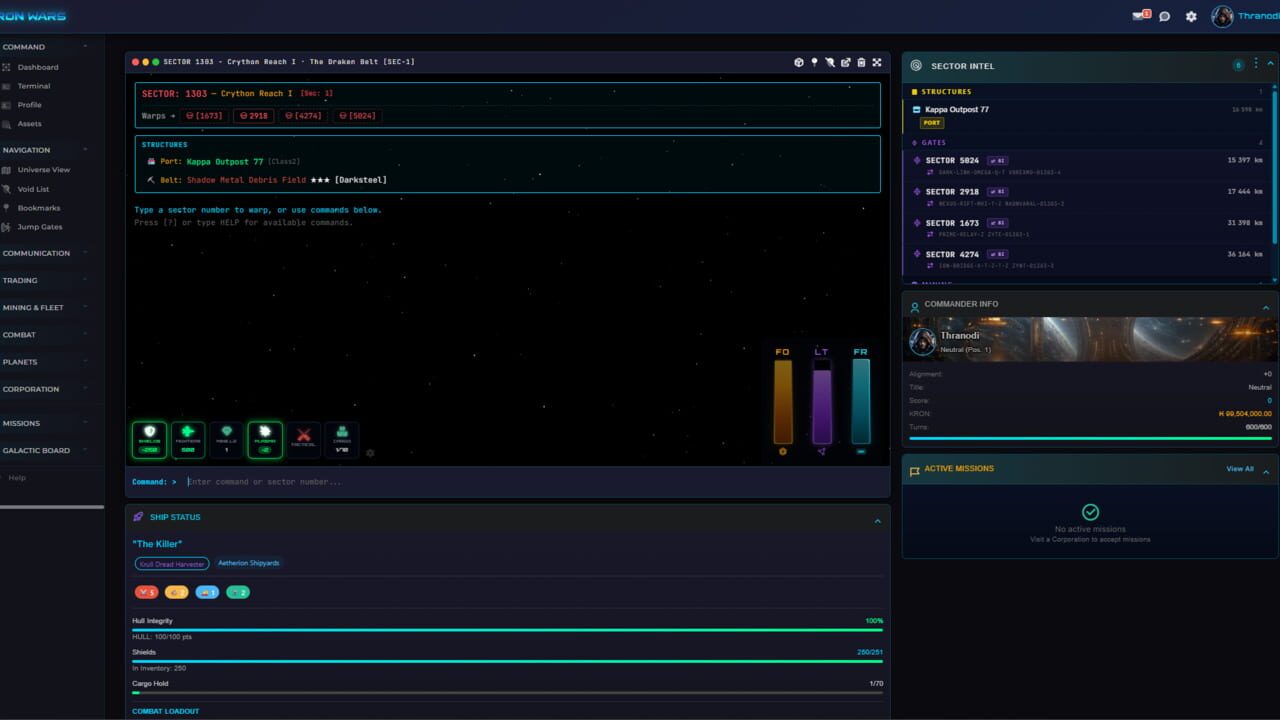The image size is (1280, 720).
Task: Toggle fullscreen for the sector terminal
Action: 877,62
